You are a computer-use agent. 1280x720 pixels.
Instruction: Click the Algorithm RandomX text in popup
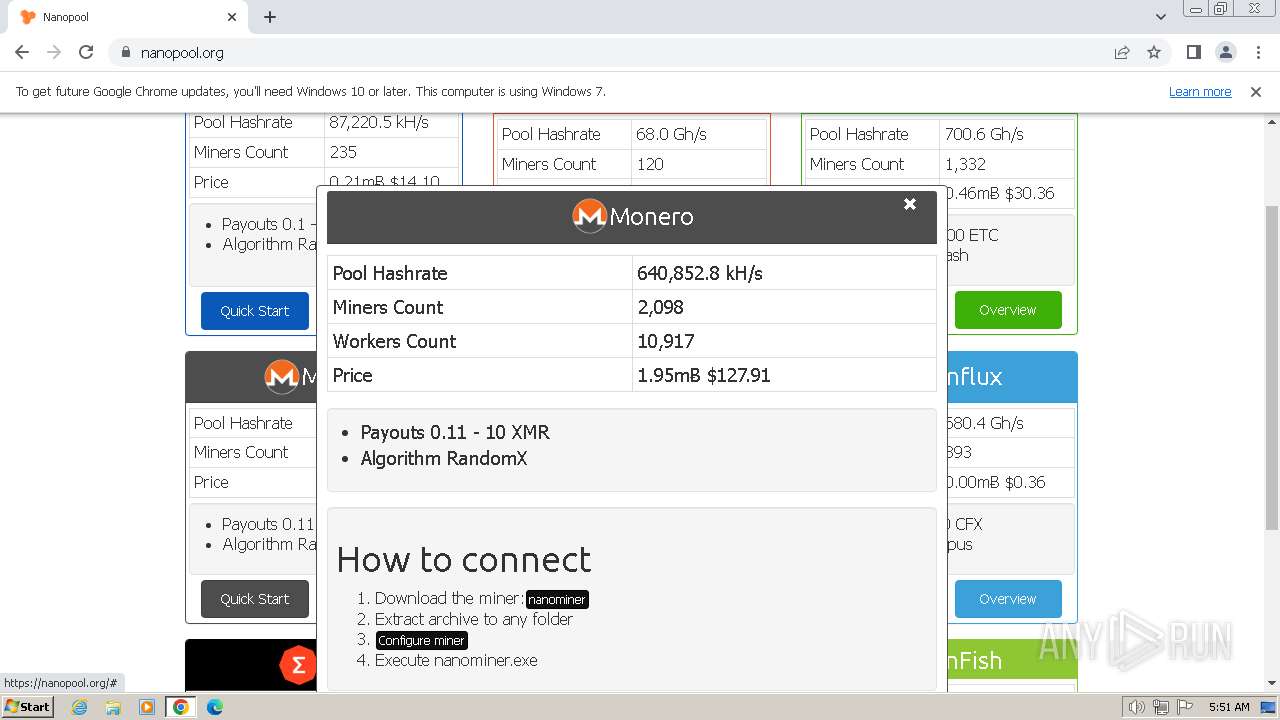tap(444, 458)
